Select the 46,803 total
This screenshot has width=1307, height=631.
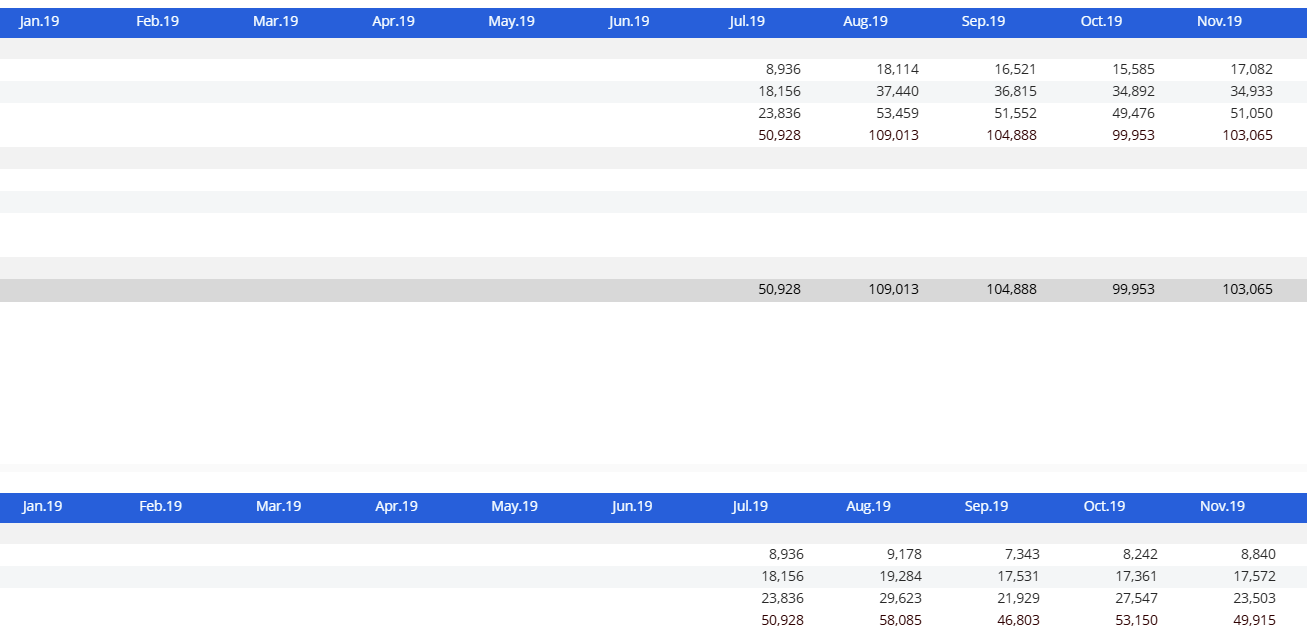coord(1018,620)
